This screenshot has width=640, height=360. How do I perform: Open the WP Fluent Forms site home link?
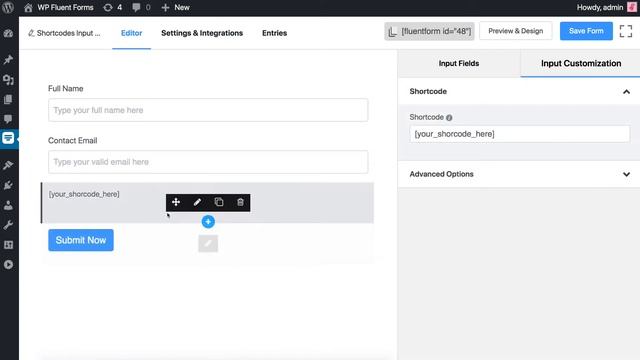[58, 7]
